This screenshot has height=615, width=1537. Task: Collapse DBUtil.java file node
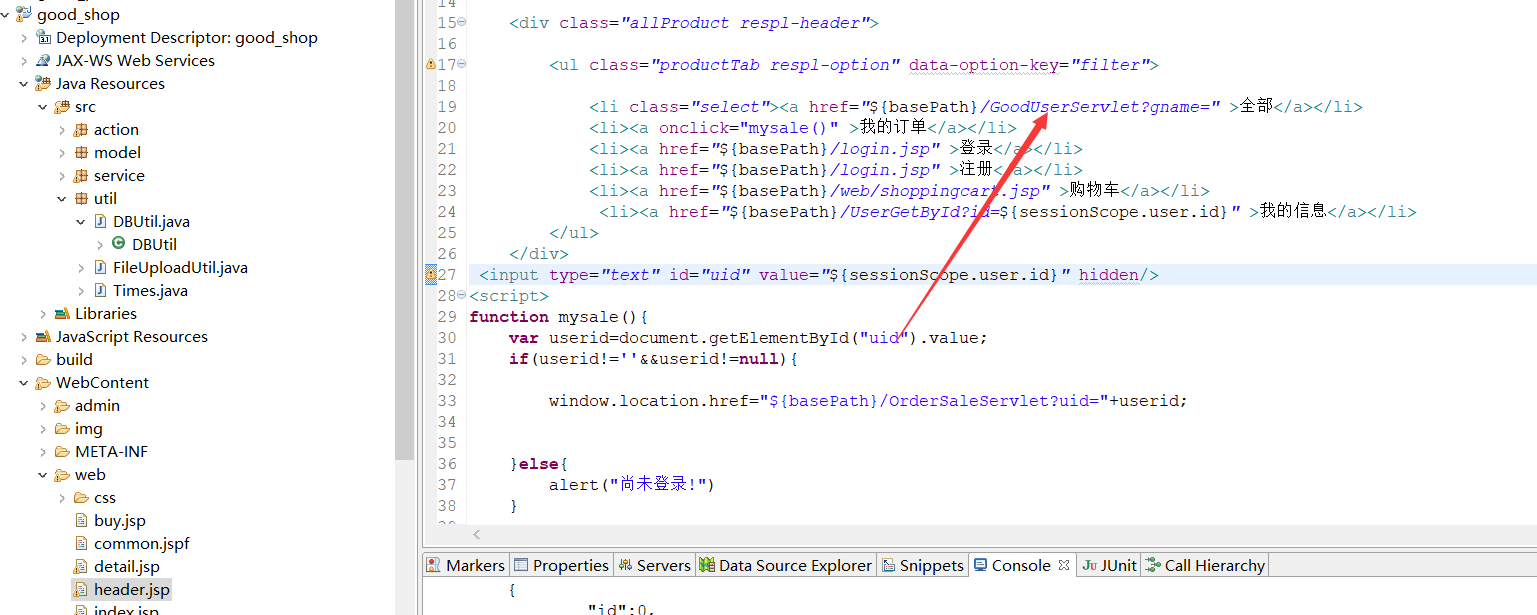point(81,221)
